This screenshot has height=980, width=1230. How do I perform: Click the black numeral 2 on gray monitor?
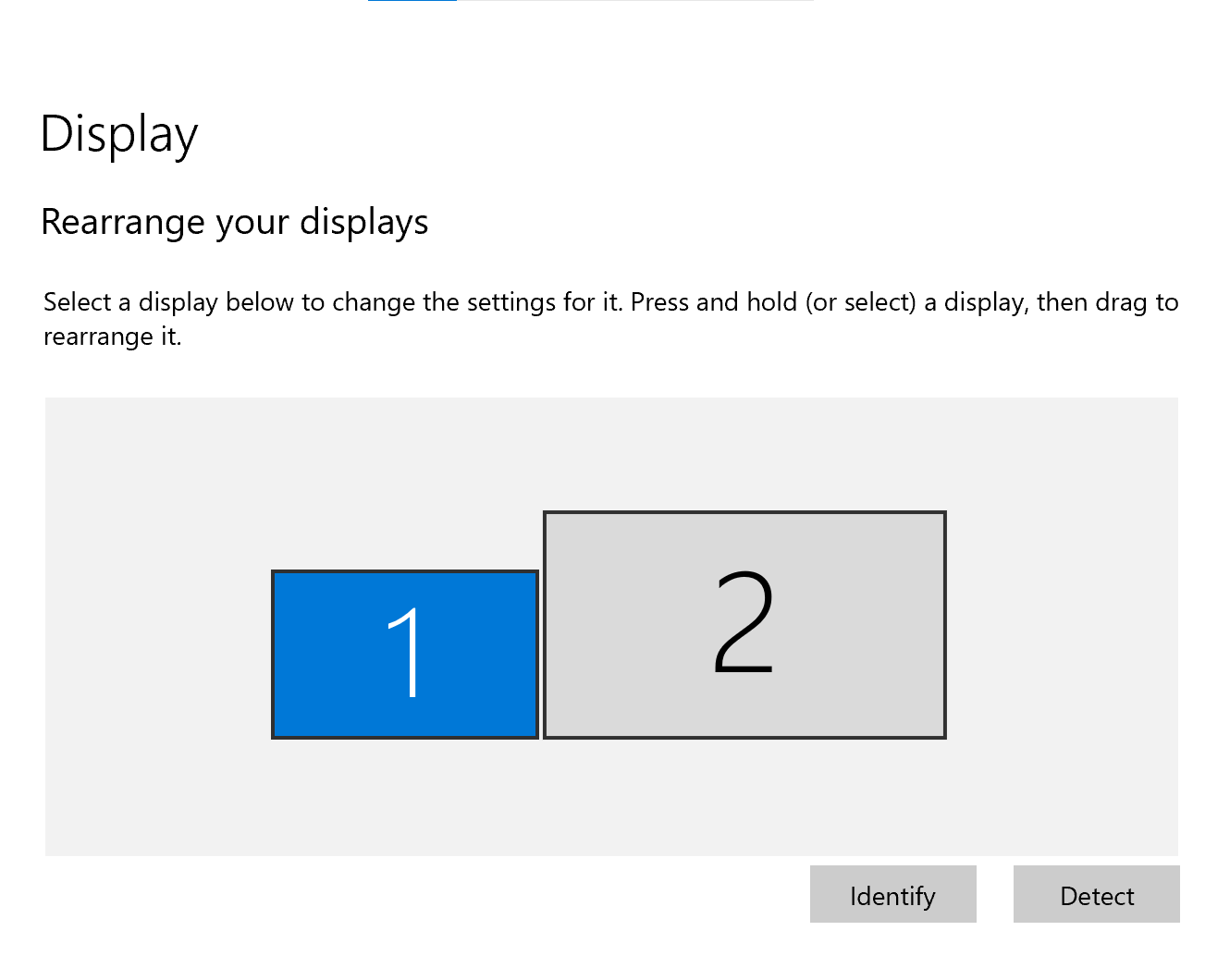[x=744, y=622]
